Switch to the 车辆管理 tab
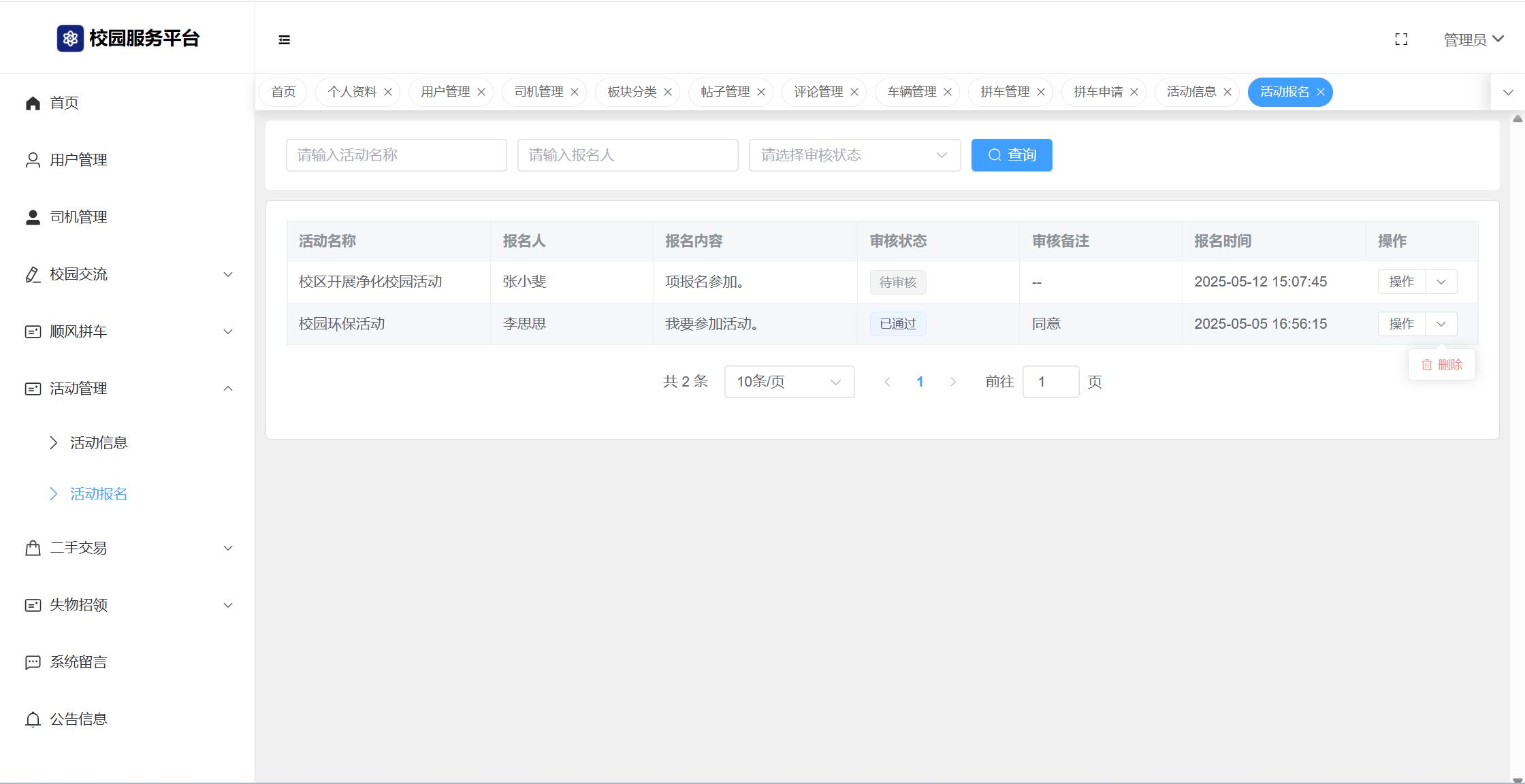 pyautogui.click(x=911, y=92)
